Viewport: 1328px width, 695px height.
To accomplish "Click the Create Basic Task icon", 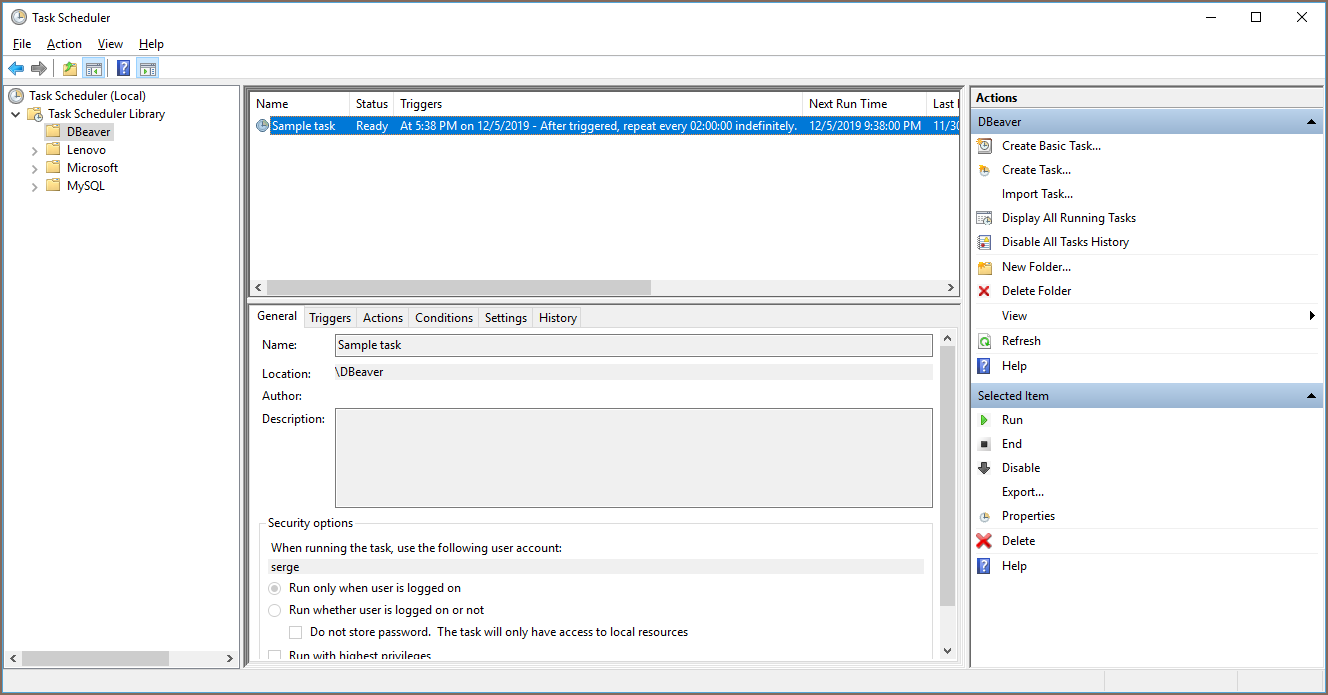I will pos(984,146).
